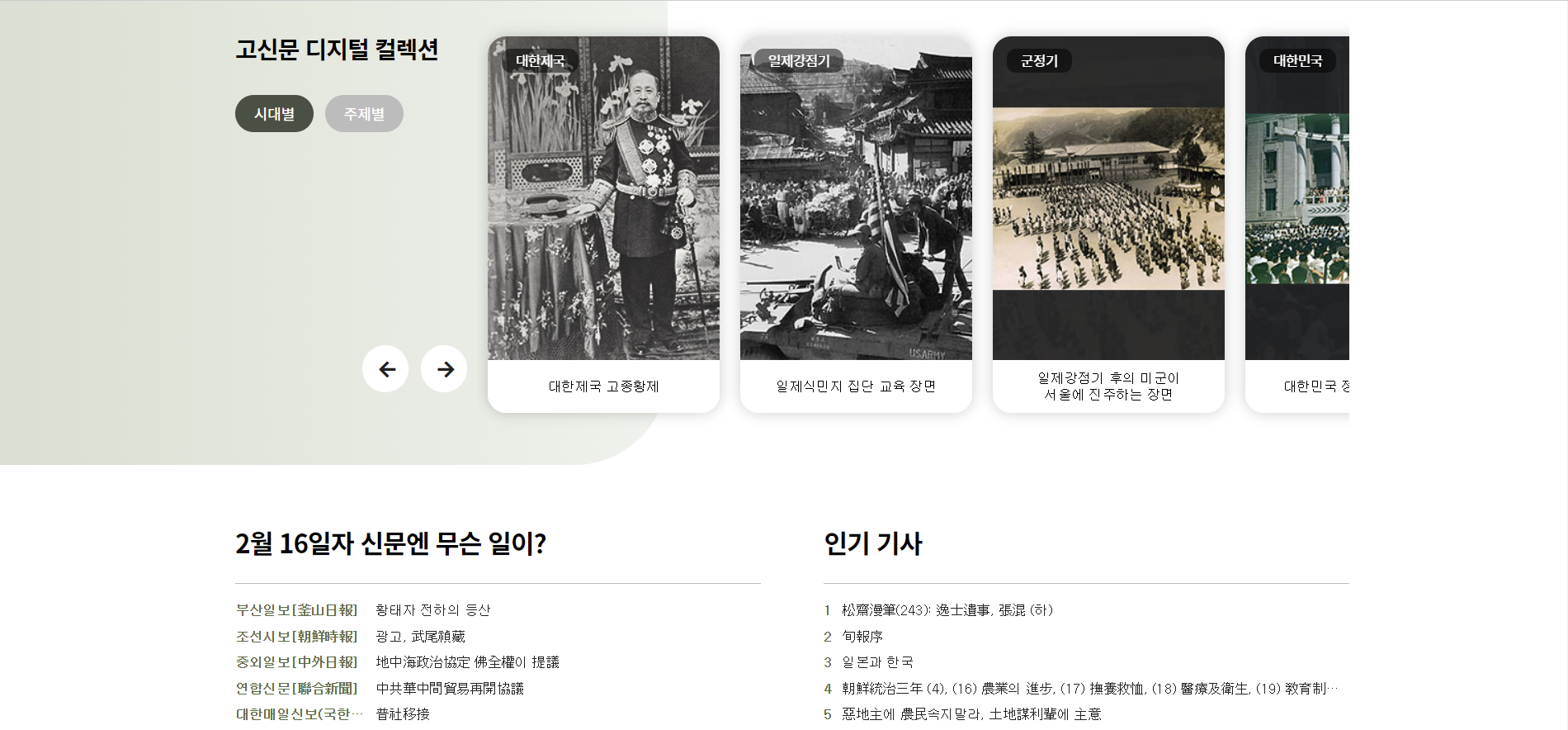Open the 연합신문[聯合新聞] newspaper link

coord(297,689)
